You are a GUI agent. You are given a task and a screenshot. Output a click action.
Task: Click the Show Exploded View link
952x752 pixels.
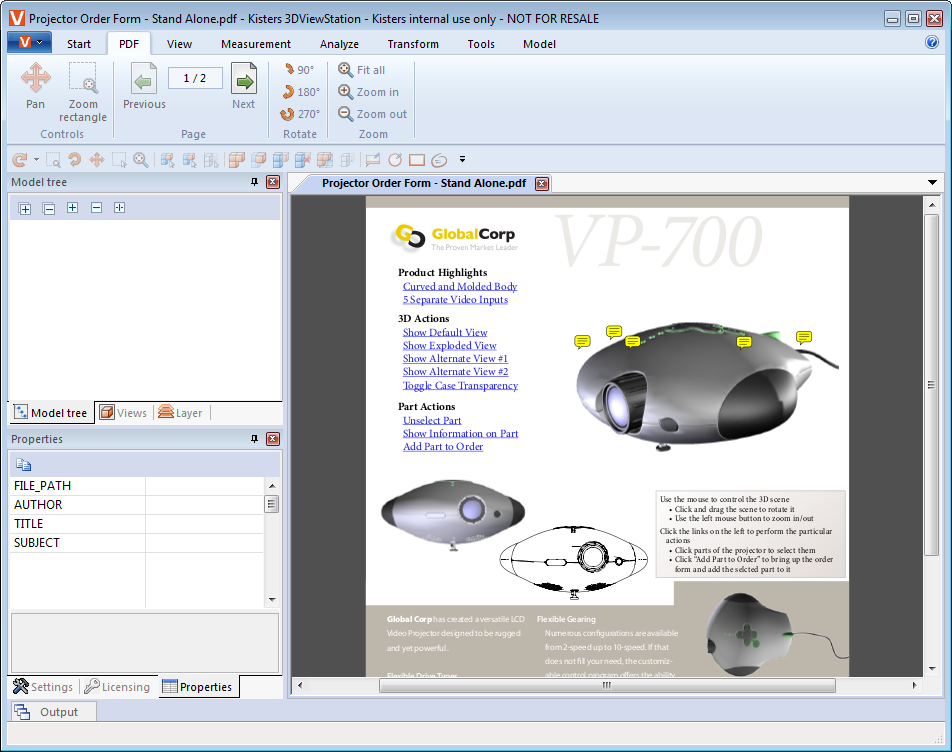tap(449, 346)
